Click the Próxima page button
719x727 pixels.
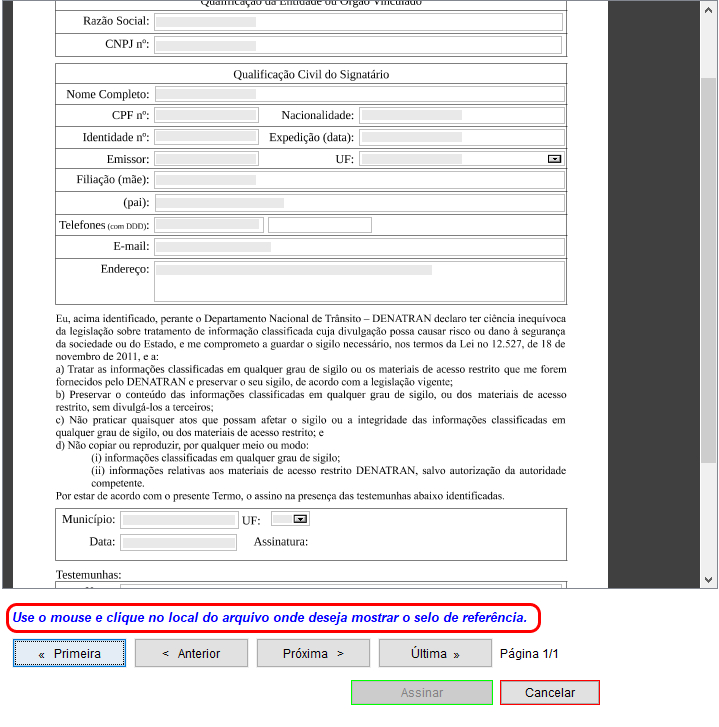tap(313, 653)
